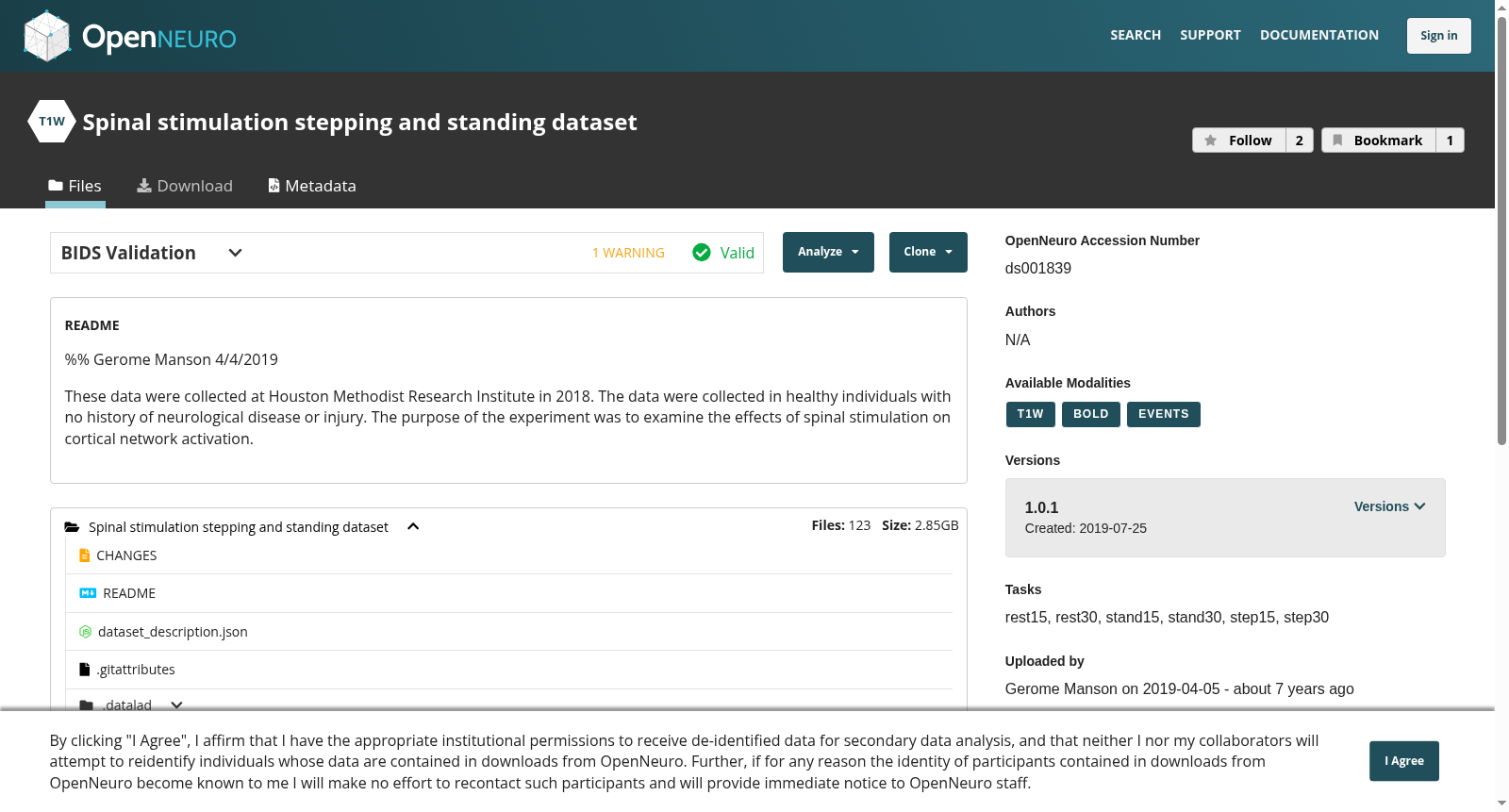
Task: Collapse the Spinal stimulation dataset folder tree
Action: point(413,526)
